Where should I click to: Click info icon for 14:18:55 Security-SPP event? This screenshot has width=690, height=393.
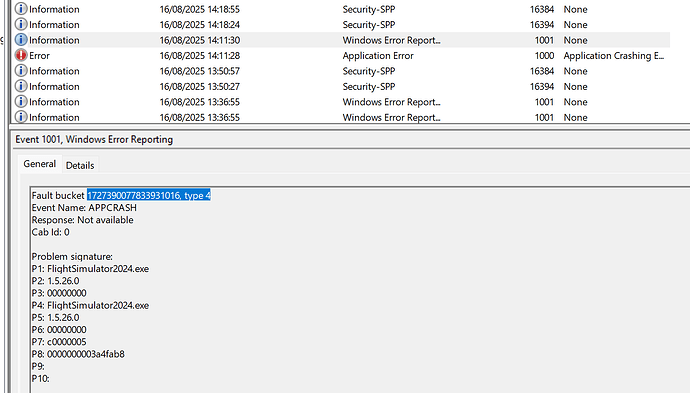21,9
